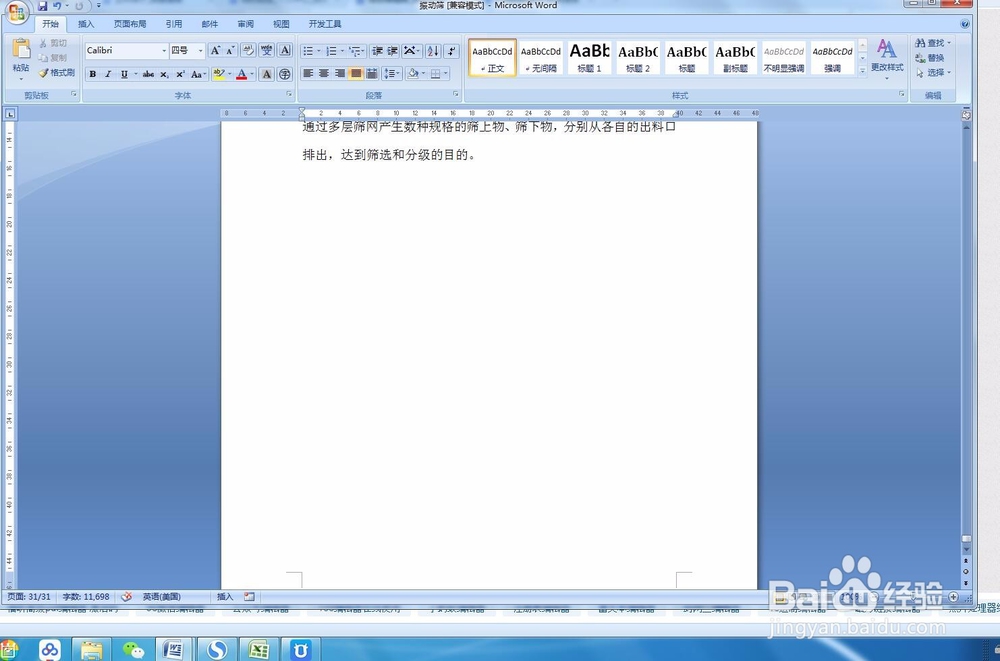Open the Numbering list dropdown arrow
This screenshot has height=661, width=1000.
click(342, 51)
